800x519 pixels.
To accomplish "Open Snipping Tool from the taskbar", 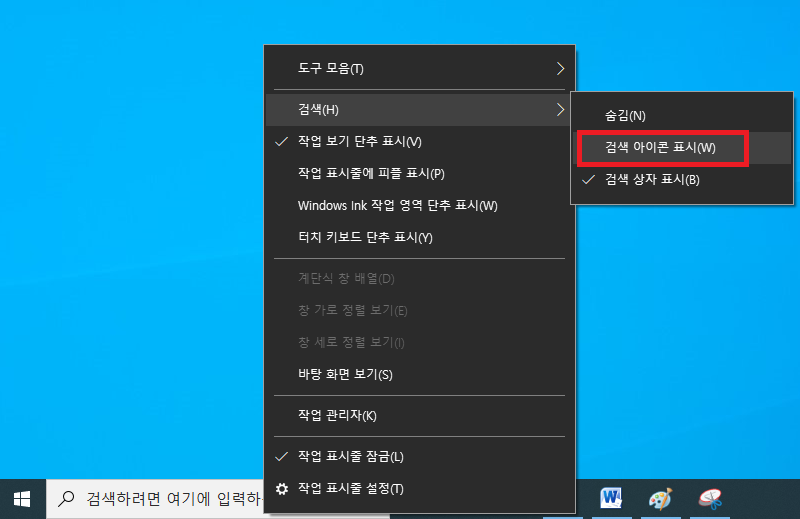I will pos(711,499).
